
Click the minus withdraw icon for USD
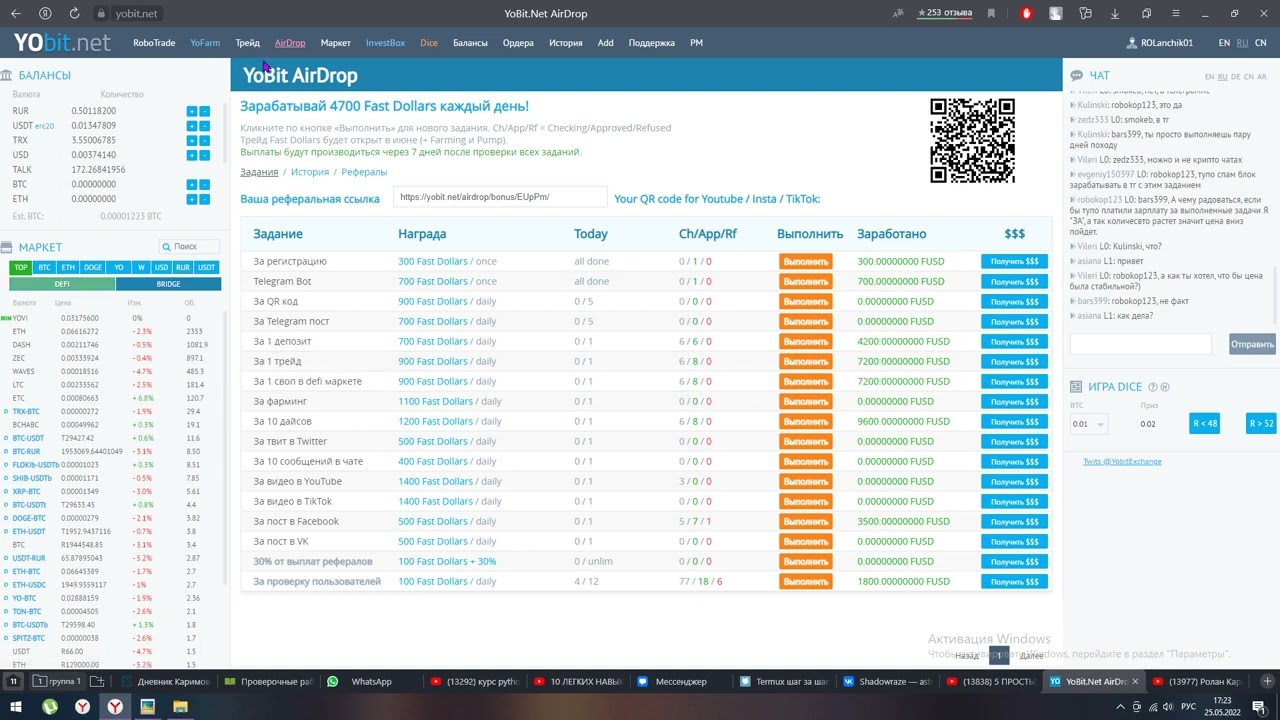click(205, 155)
